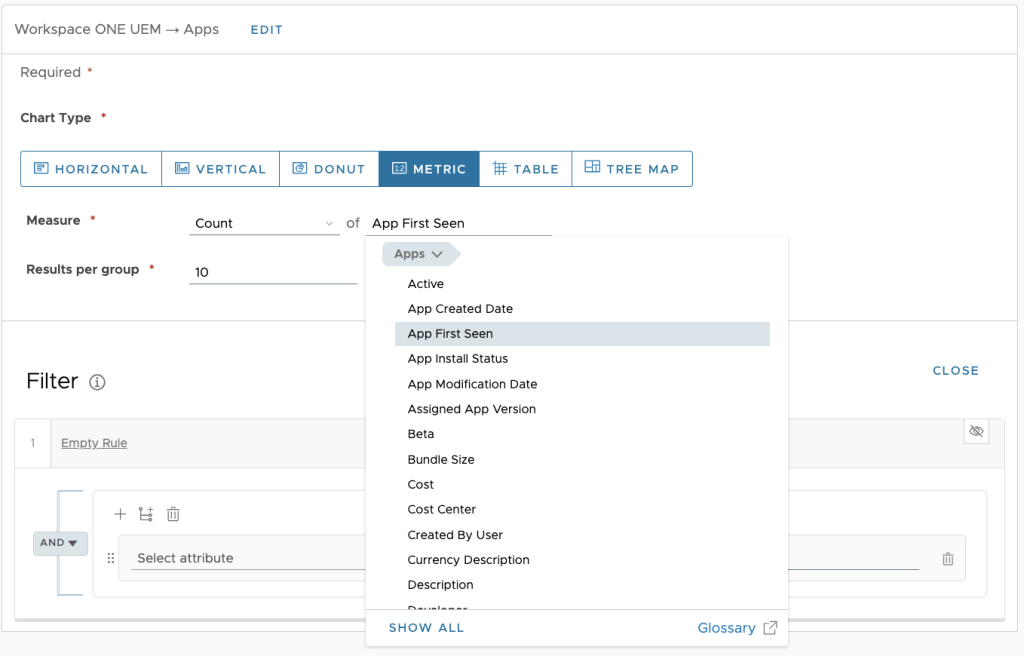
Task: Select the Horizontal chart type
Action: point(92,169)
